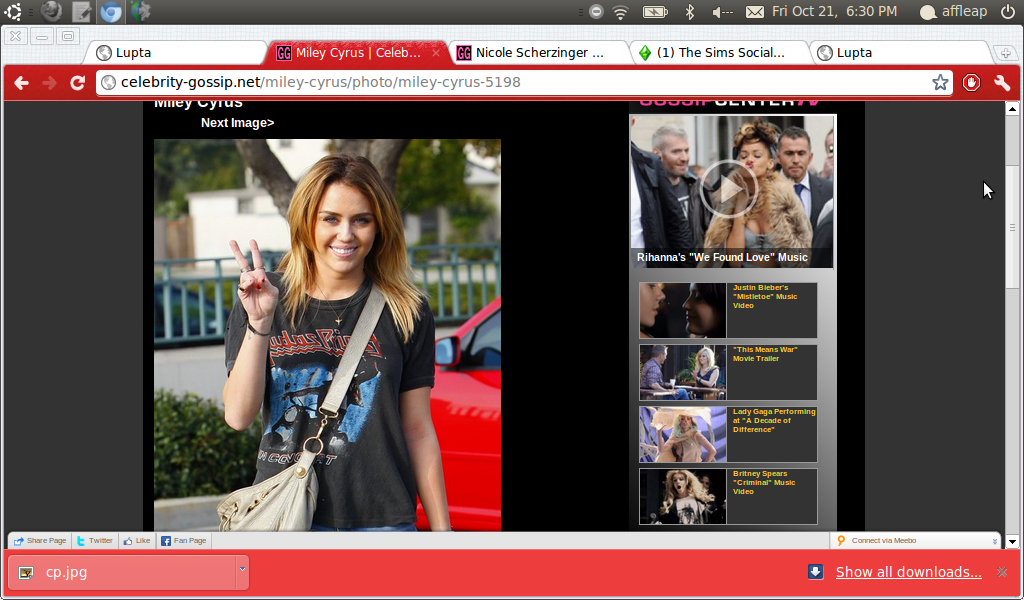Click the browser forward arrow

49,83
